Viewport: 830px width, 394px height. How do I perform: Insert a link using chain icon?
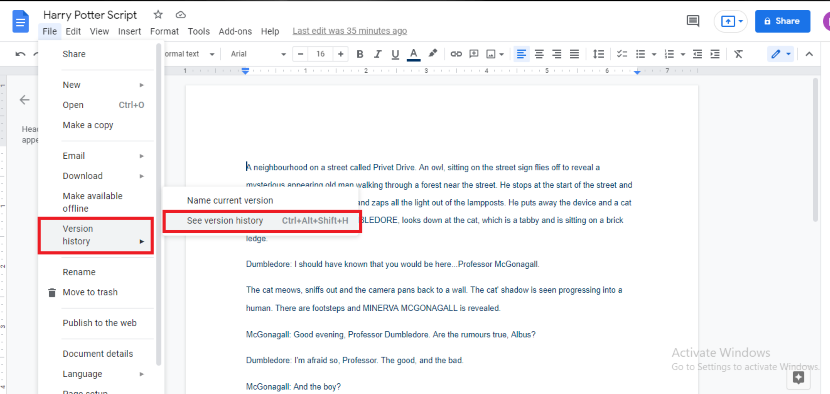pyautogui.click(x=456, y=54)
